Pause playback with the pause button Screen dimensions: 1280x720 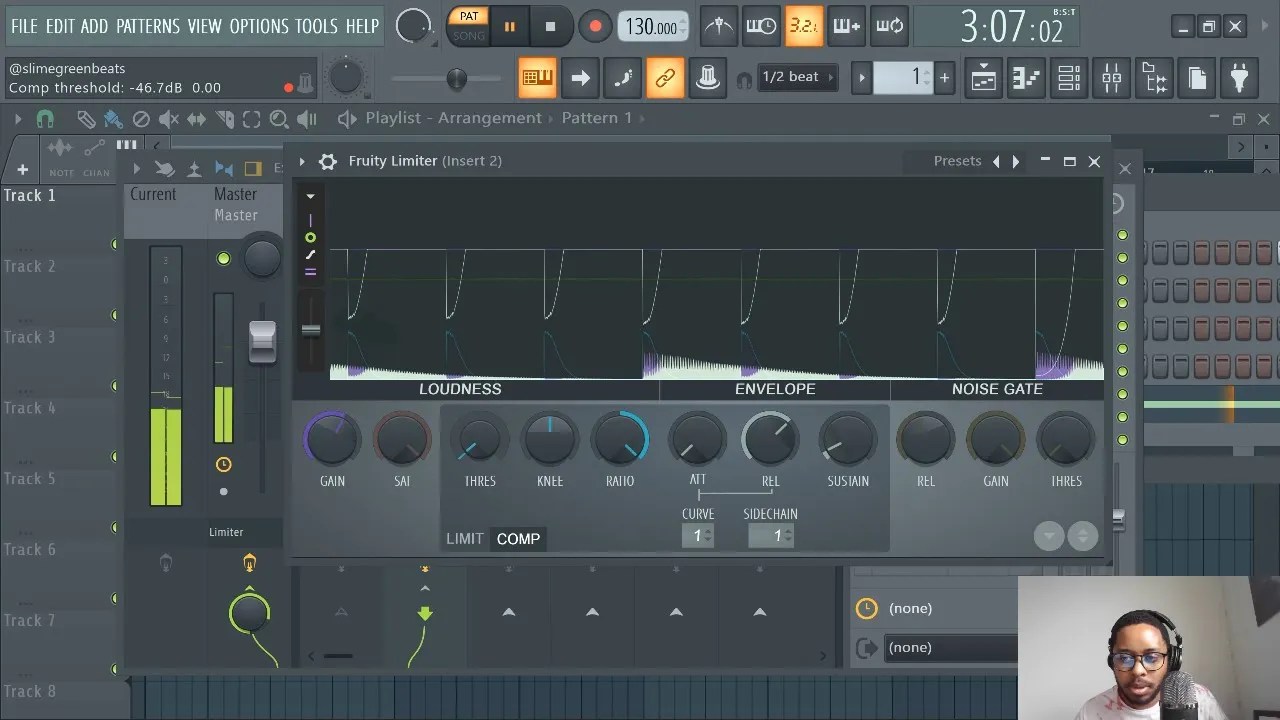click(x=509, y=27)
